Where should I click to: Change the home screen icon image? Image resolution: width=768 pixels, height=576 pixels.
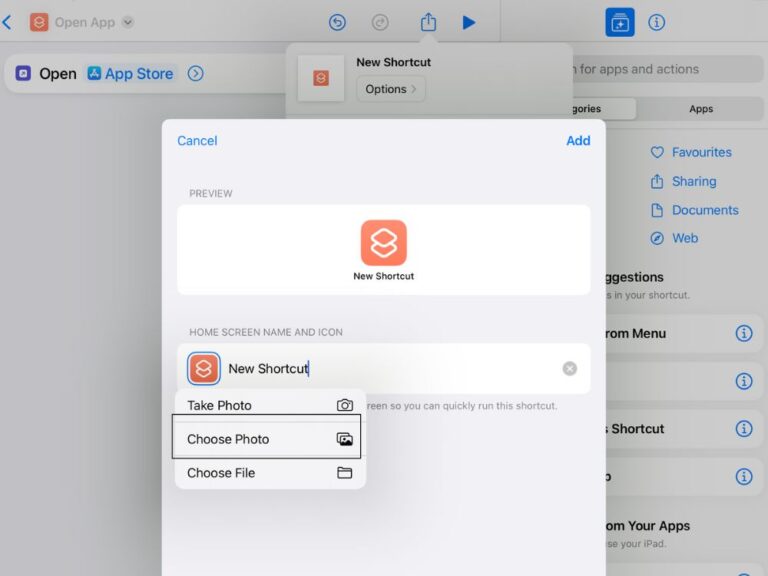203,368
